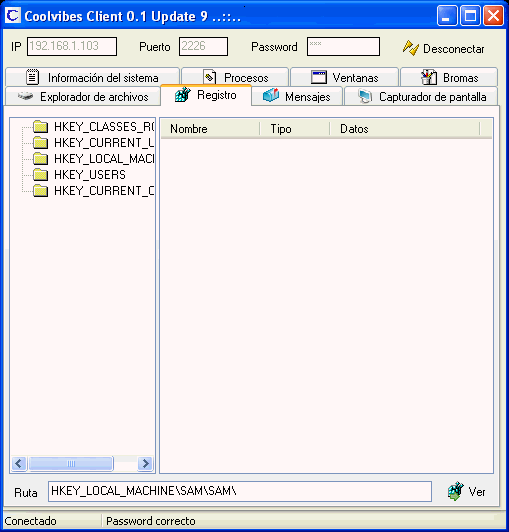Click the paint bucket icon on Bromas tab
The image size is (509, 532).
(x=429, y=77)
